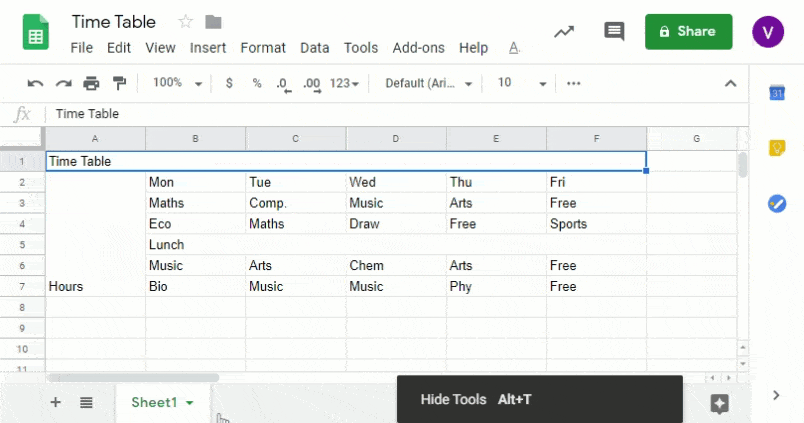The height and width of the screenshot is (423, 804).
Task: Select the Paint format roller icon
Action: [120, 83]
